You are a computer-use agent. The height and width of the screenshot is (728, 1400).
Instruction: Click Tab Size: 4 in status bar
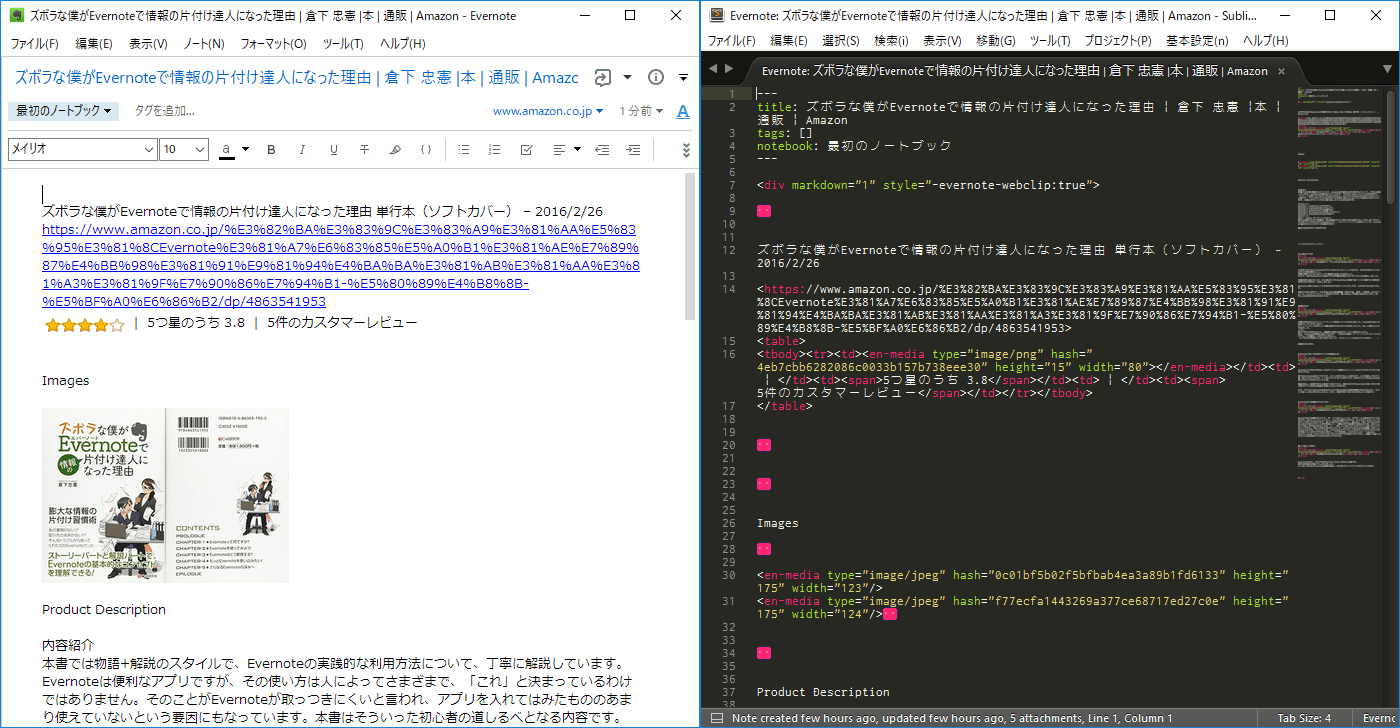(x=1304, y=718)
